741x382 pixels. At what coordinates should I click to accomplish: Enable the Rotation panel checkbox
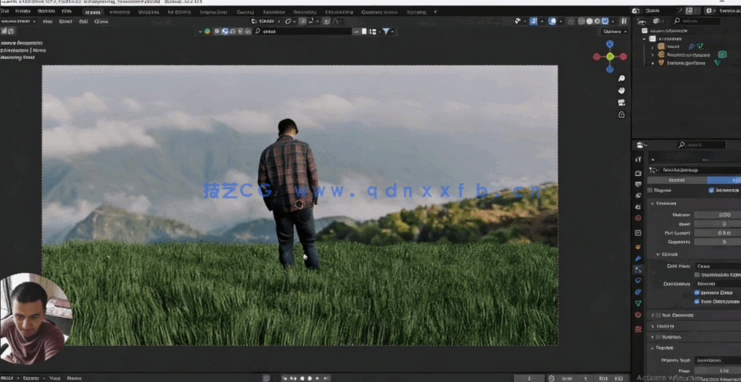[x=659, y=337]
